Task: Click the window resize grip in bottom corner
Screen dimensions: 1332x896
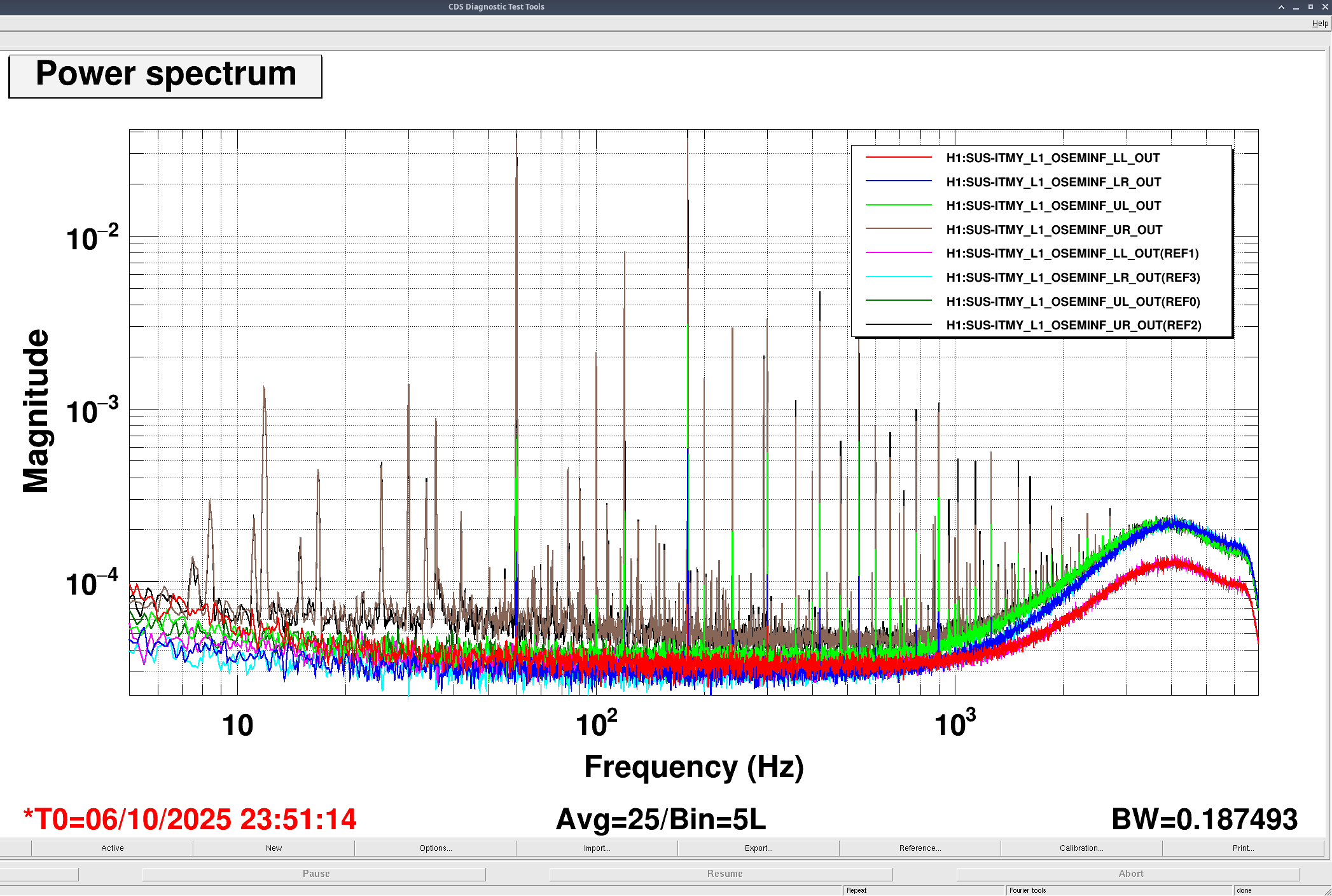Action: pyautogui.click(x=1327, y=891)
